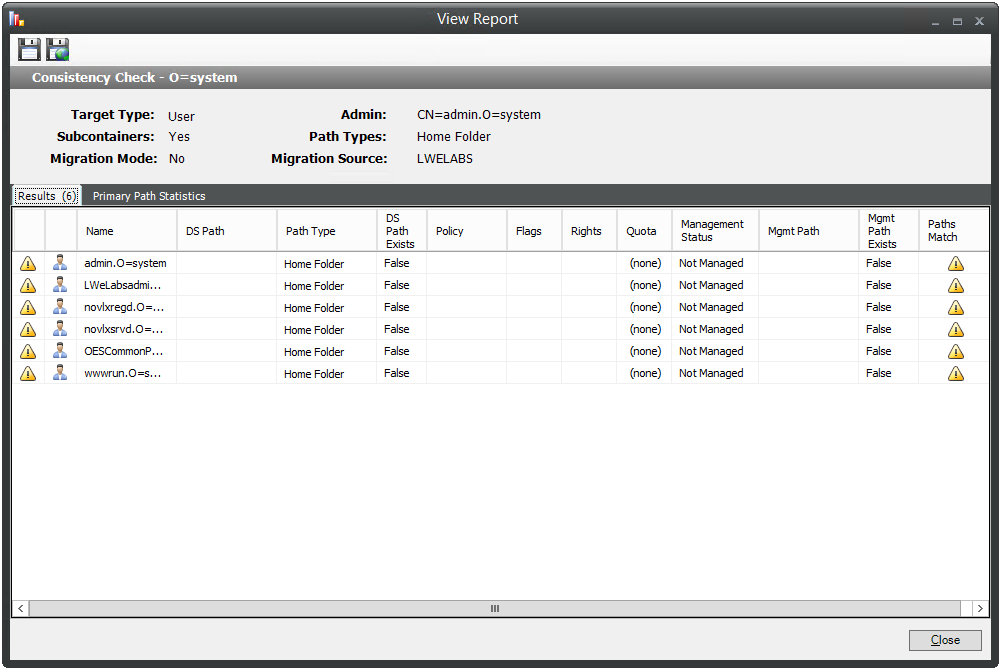1002x670 pixels.
Task: Close the report with the Close button
Action: (x=945, y=640)
